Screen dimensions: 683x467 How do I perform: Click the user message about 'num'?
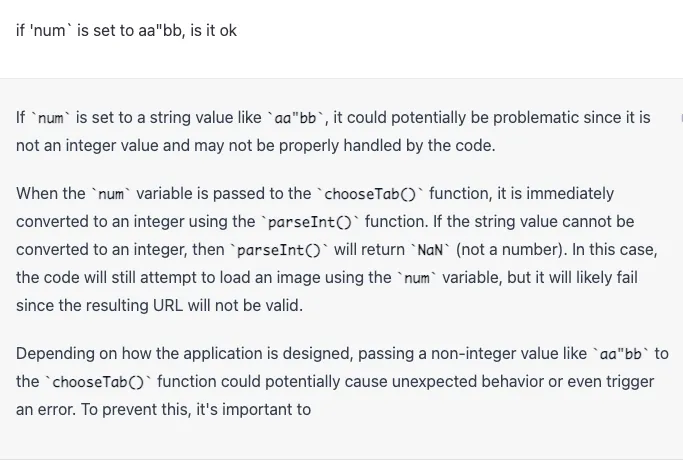click(126, 31)
